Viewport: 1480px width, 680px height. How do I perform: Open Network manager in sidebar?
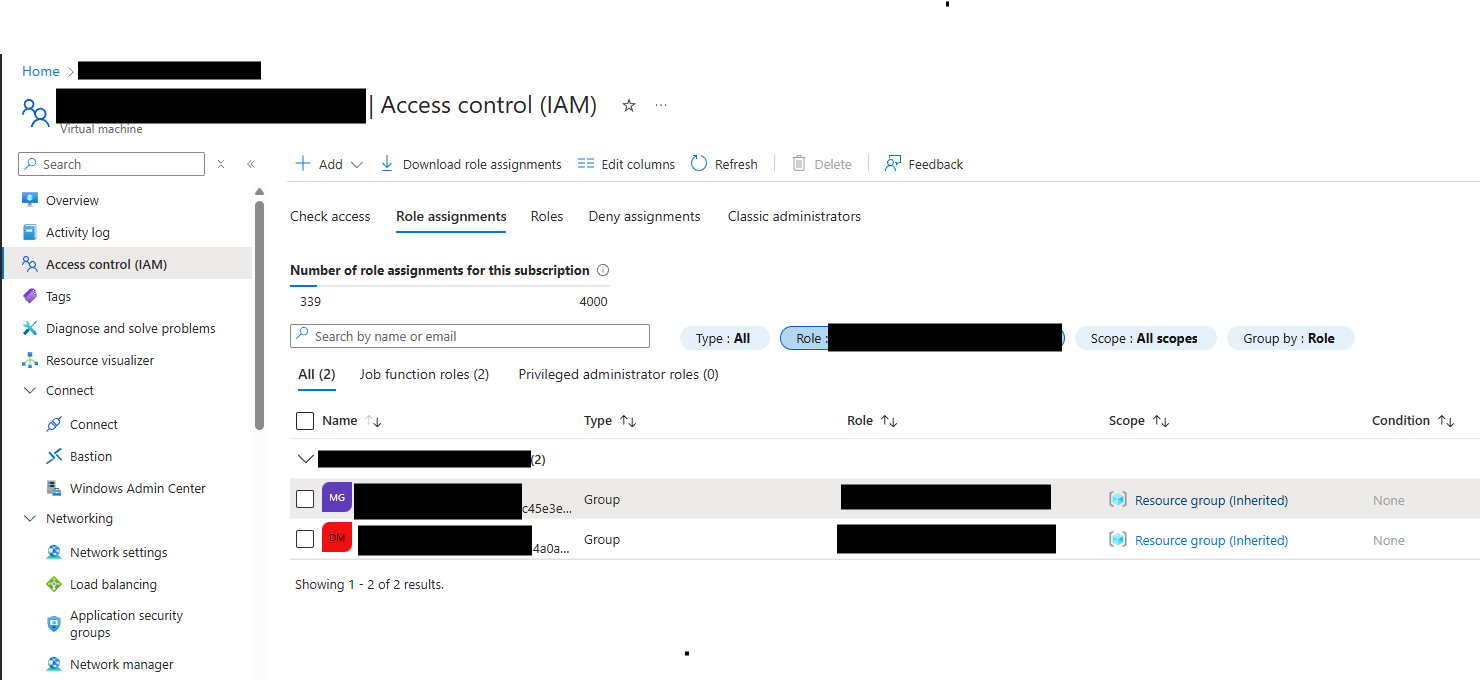(x=122, y=664)
